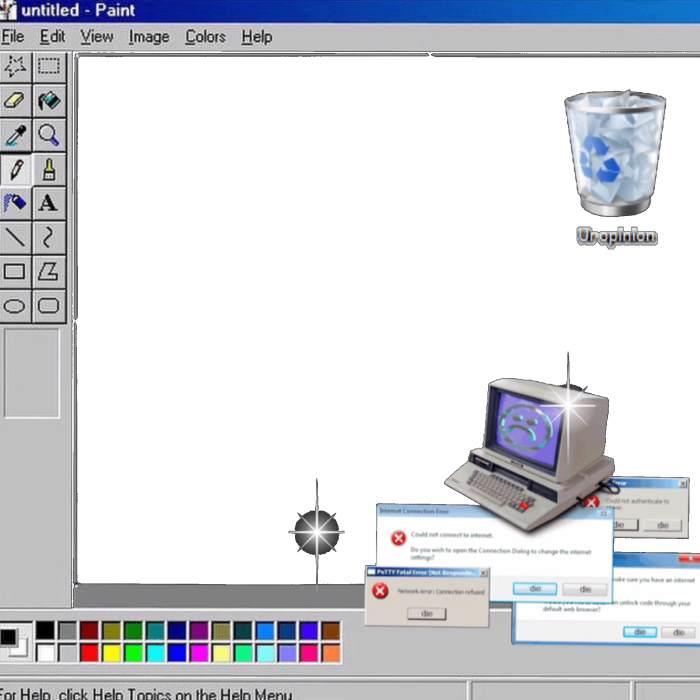Image resolution: width=700 pixels, height=700 pixels.
Task: Choose the Pencil tool
Action: click(x=15, y=170)
